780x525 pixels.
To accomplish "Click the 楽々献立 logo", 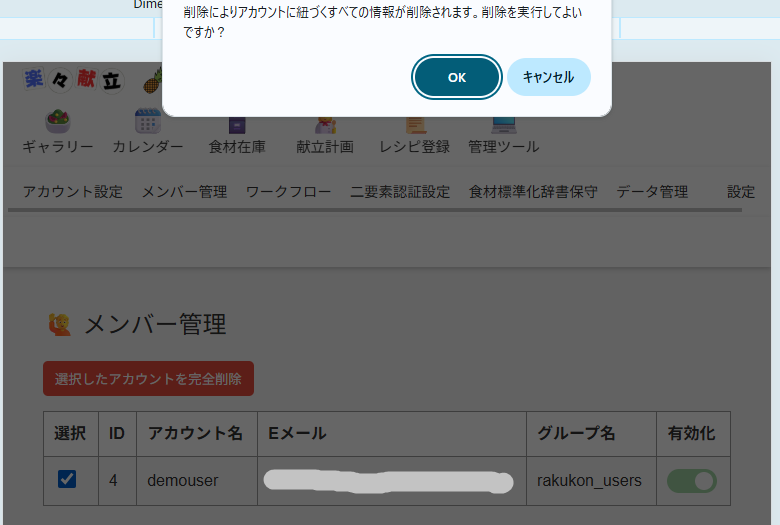I will [73, 80].
